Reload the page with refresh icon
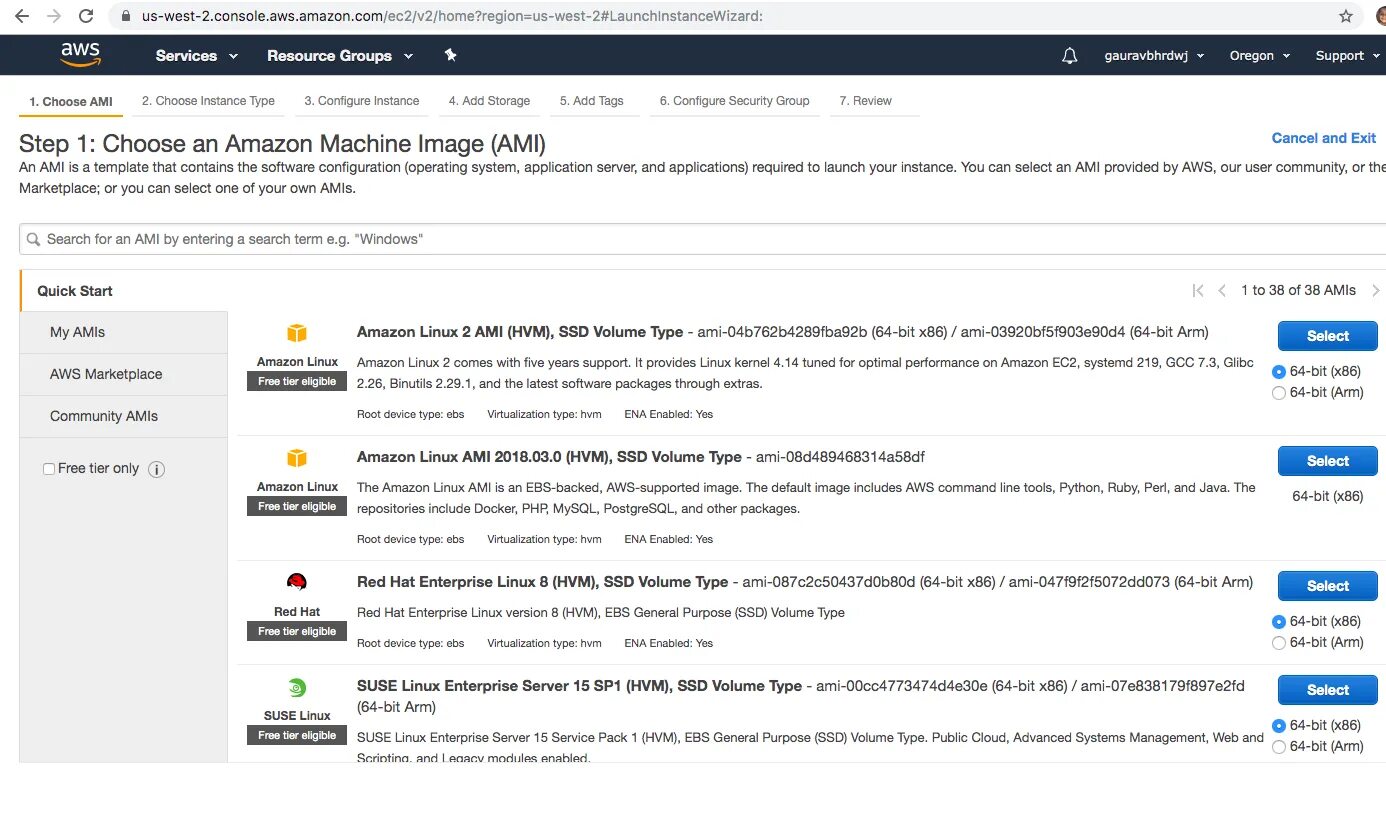 [86, 16]
